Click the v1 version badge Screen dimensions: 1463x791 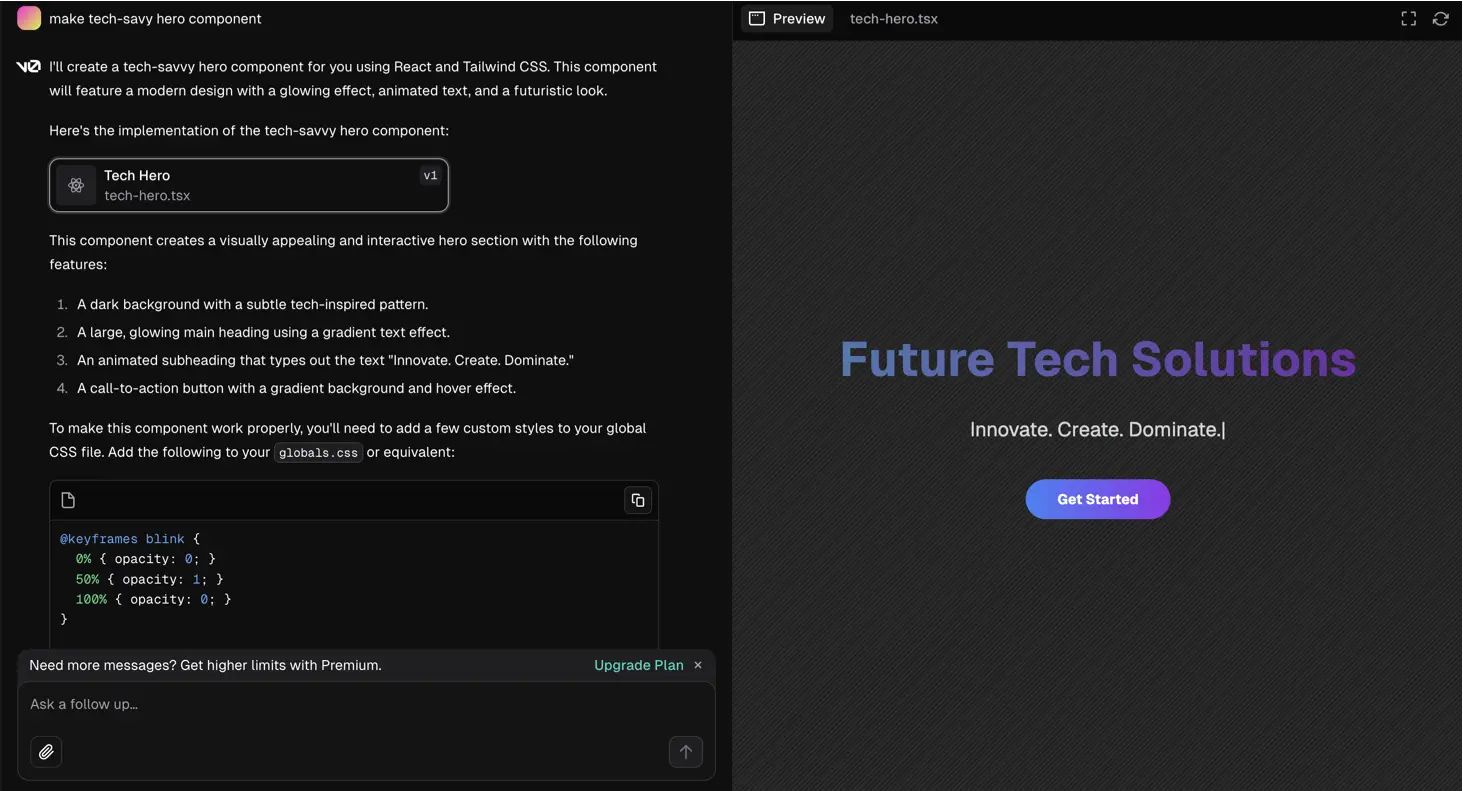[430, 176]
